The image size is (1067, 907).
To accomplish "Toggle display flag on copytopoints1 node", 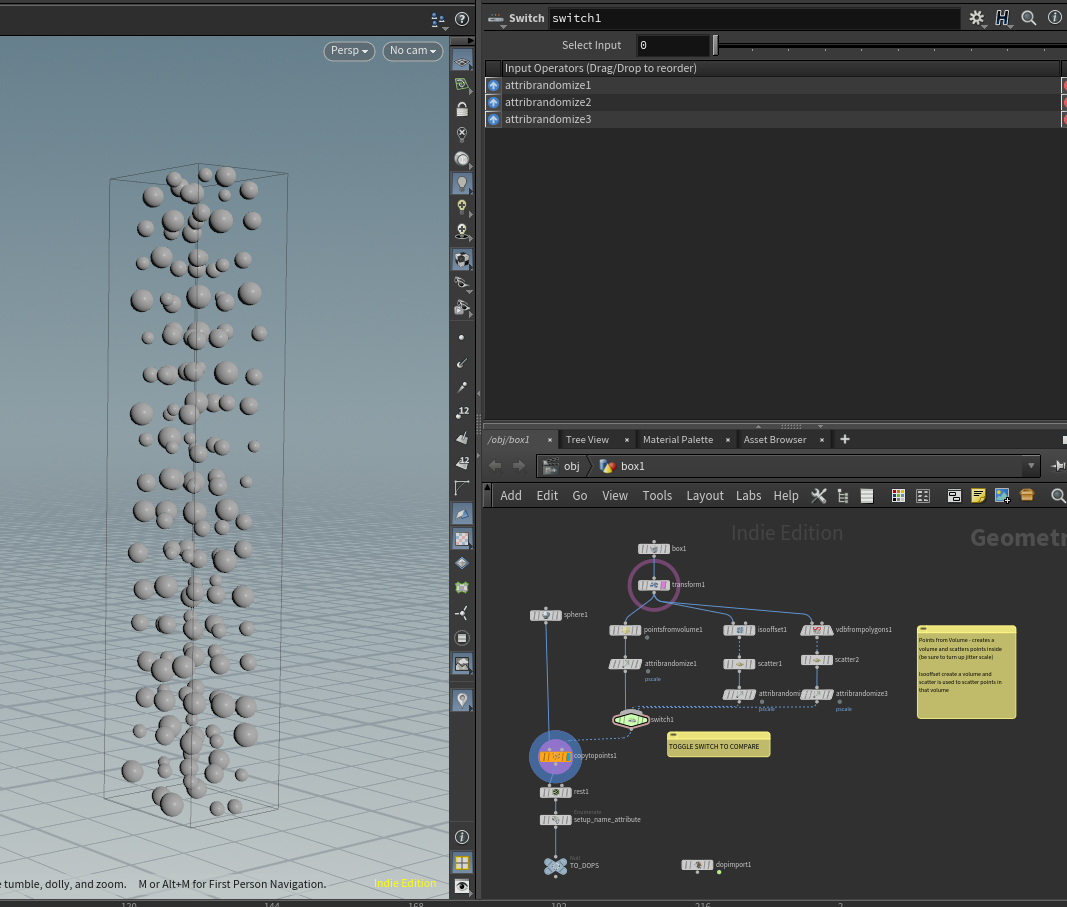I will pyautogui.click(x=570, y=756).
